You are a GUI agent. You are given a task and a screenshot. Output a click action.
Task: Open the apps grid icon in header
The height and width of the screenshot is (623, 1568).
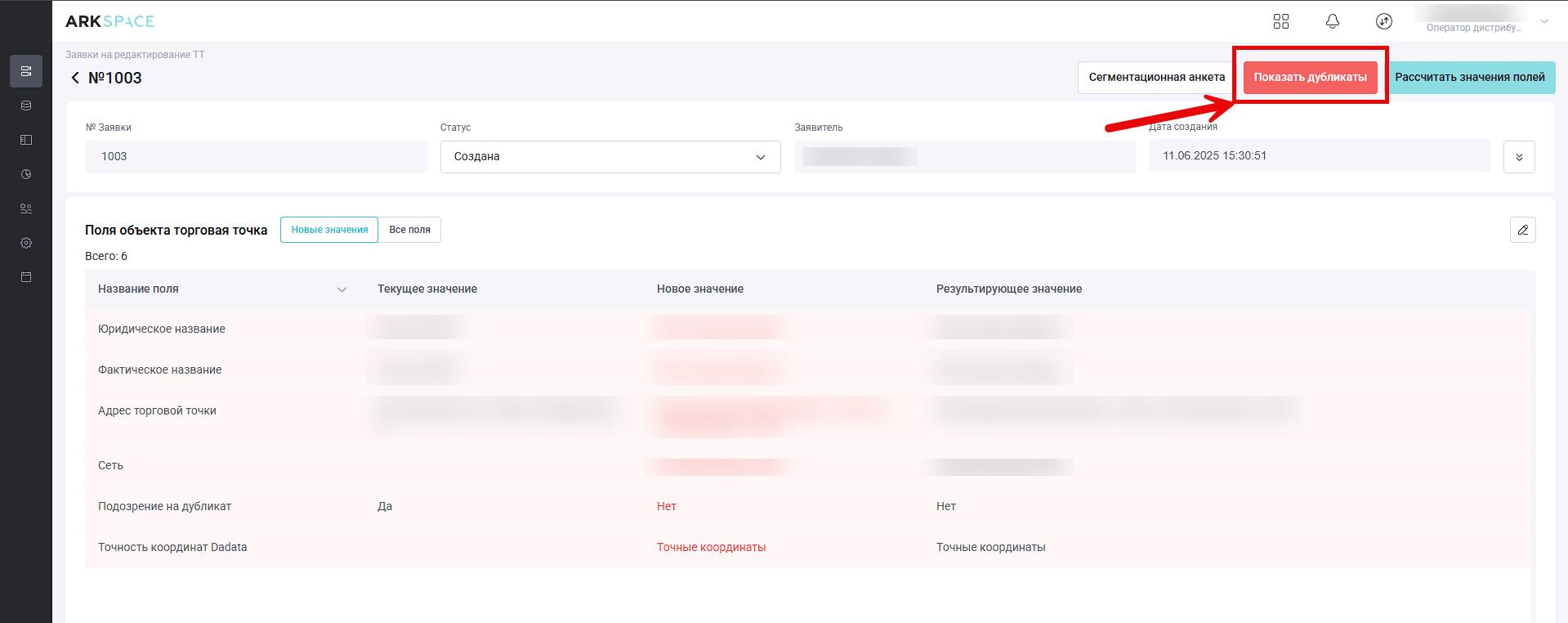(1281, 21)
